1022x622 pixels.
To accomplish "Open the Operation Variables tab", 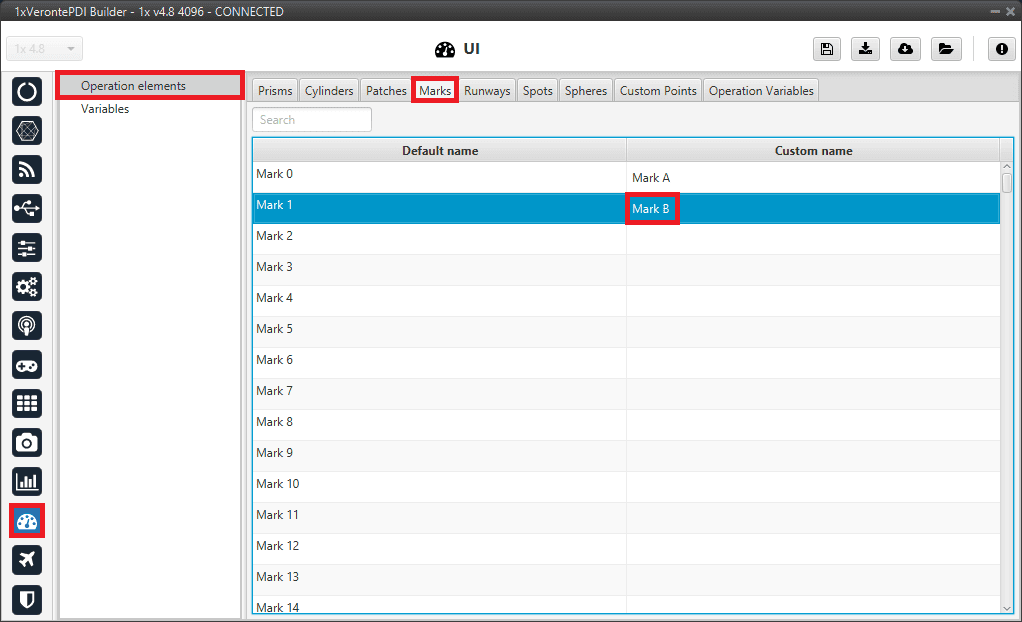I will [x=761, y=90].
